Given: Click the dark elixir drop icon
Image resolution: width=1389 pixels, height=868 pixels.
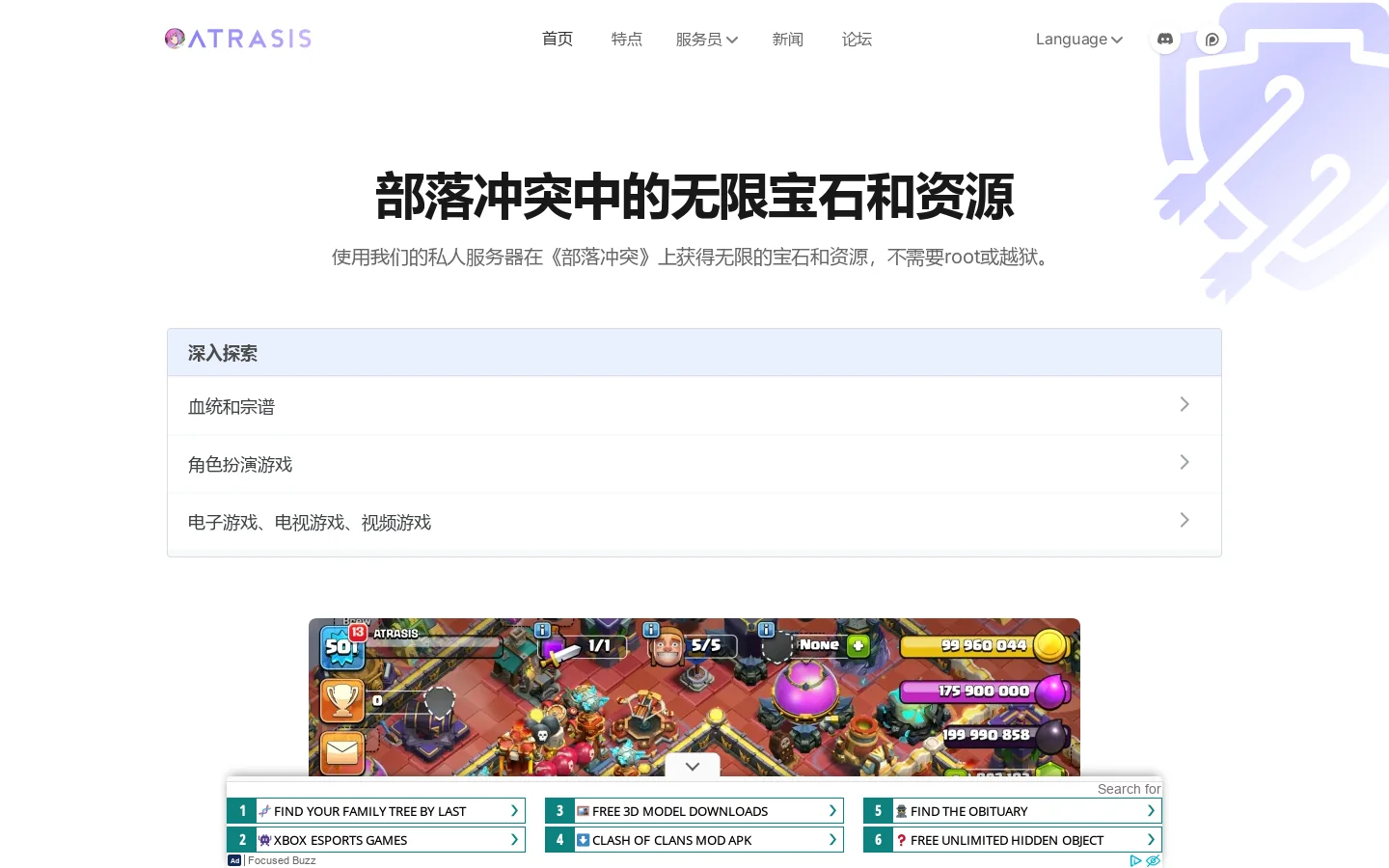Looking at the screenshot, I should [x=1049, y=736].
